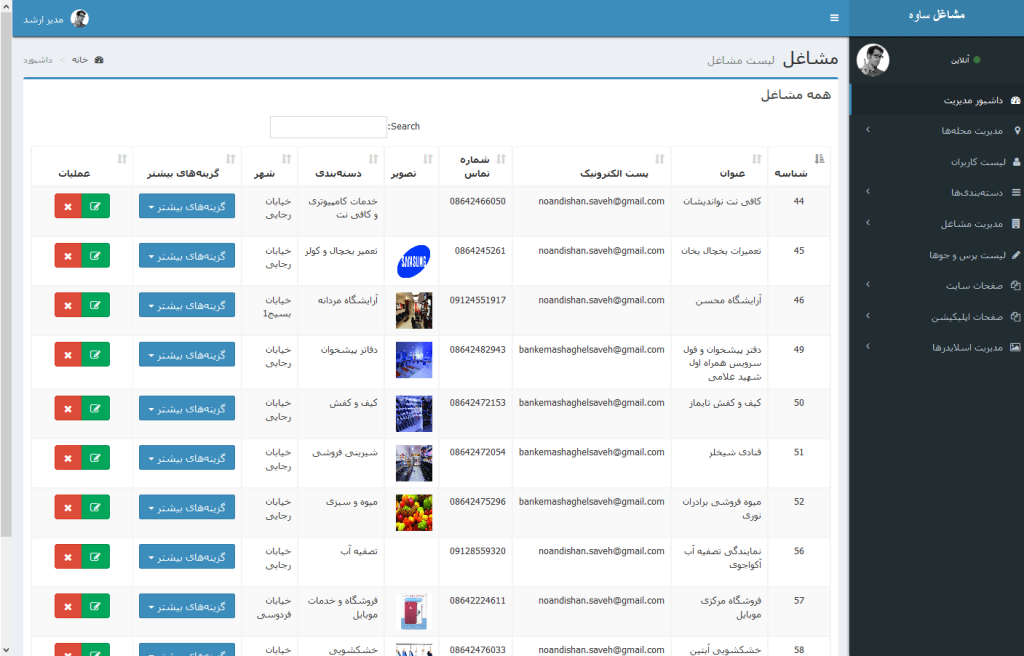1024x656 pixels.
Task: Edit the row with ID 52
Action: click(95, 507)
